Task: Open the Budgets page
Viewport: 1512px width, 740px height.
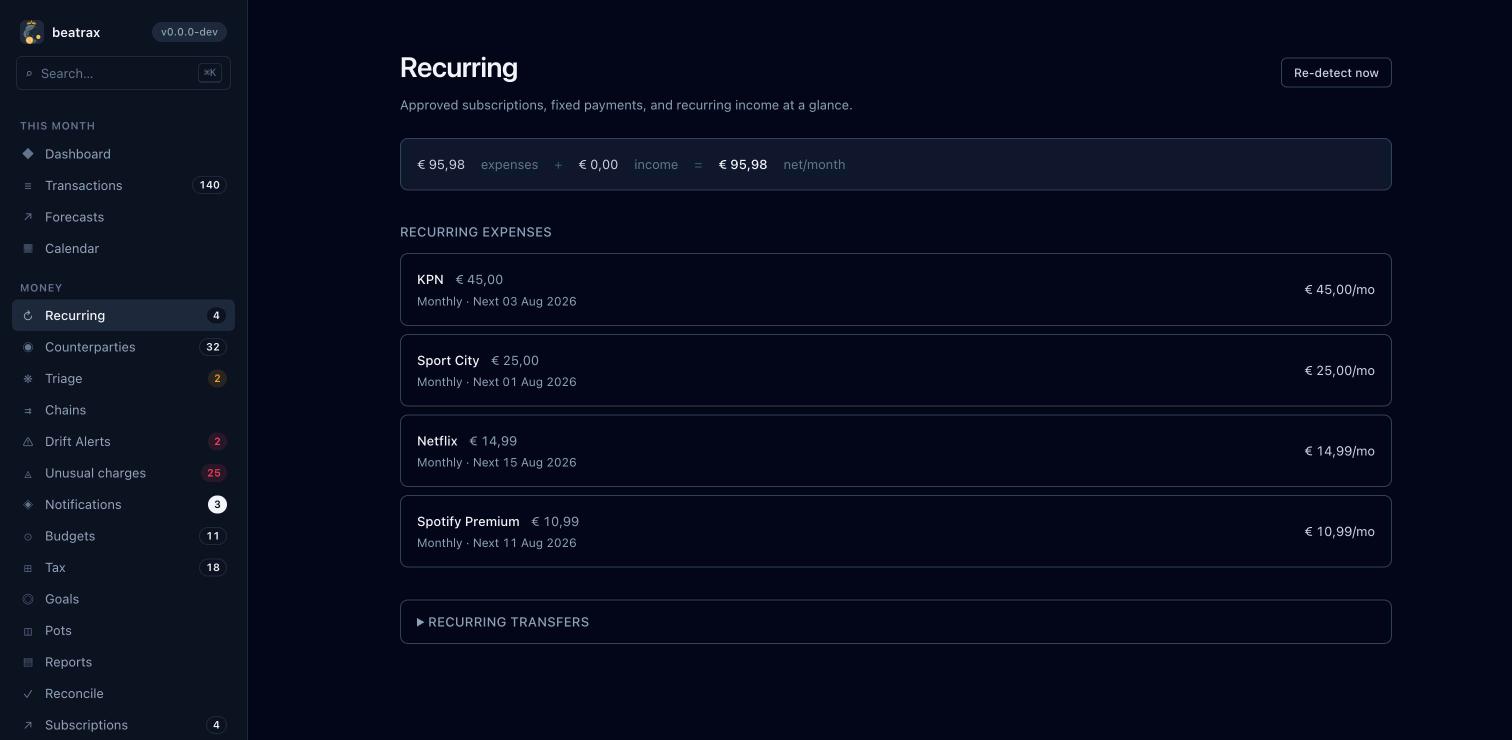Action: [123, 536]
